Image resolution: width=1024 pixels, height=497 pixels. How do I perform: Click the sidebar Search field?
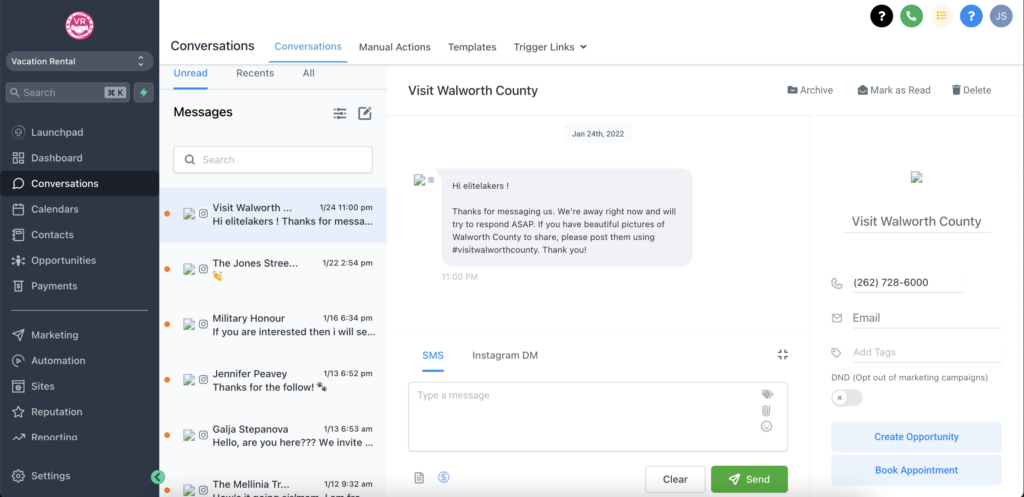click(x=68, y=93)
